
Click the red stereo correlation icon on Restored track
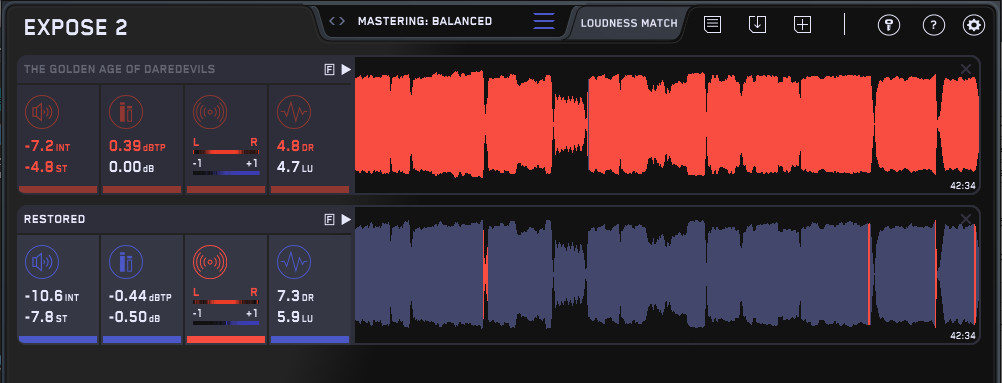tap(210, 262)
